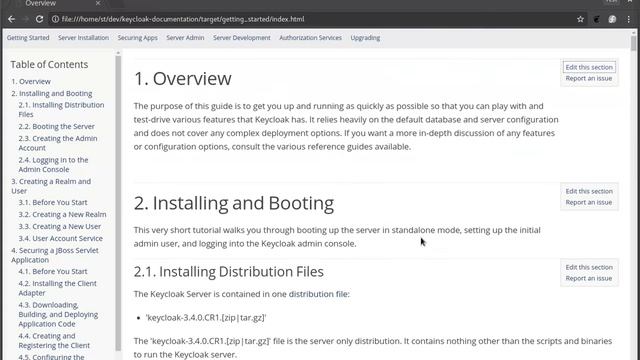
Task: Go back with the browser back arrow
Action: [x=11, y=19]
